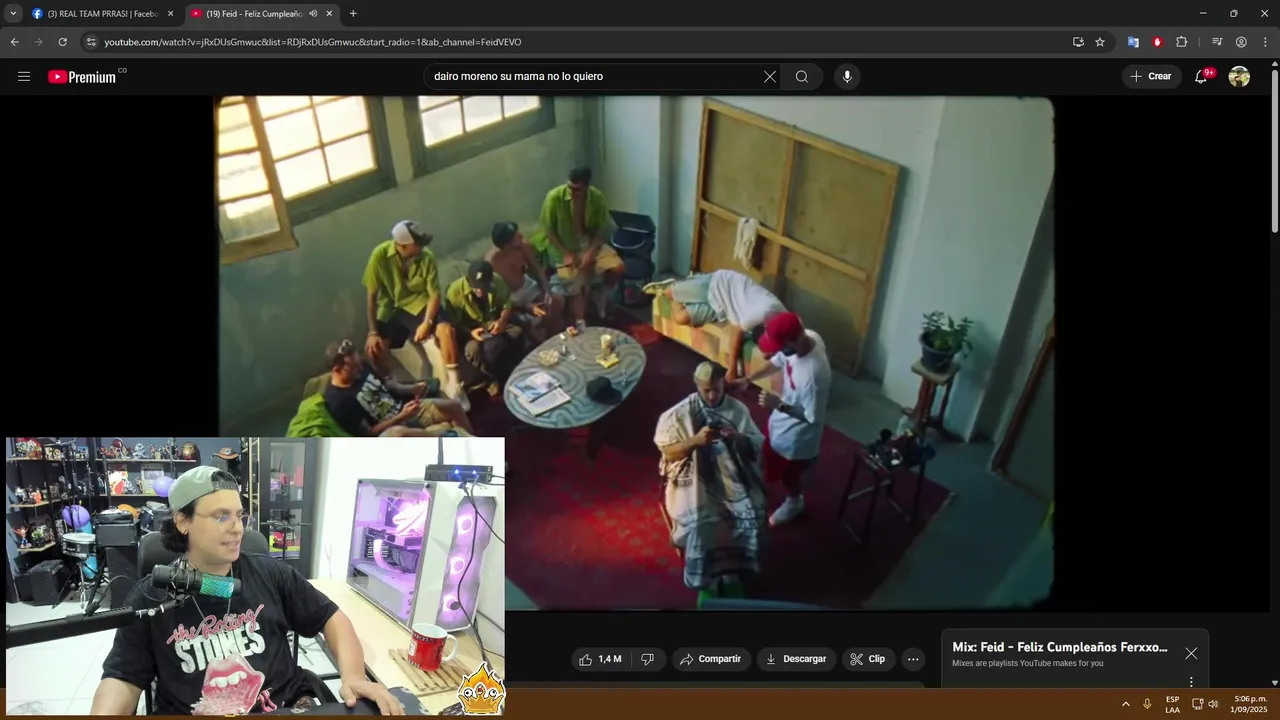Click the Compartir button
The width and height of the screenshot is (1280, 720).
tap(710, 659)
